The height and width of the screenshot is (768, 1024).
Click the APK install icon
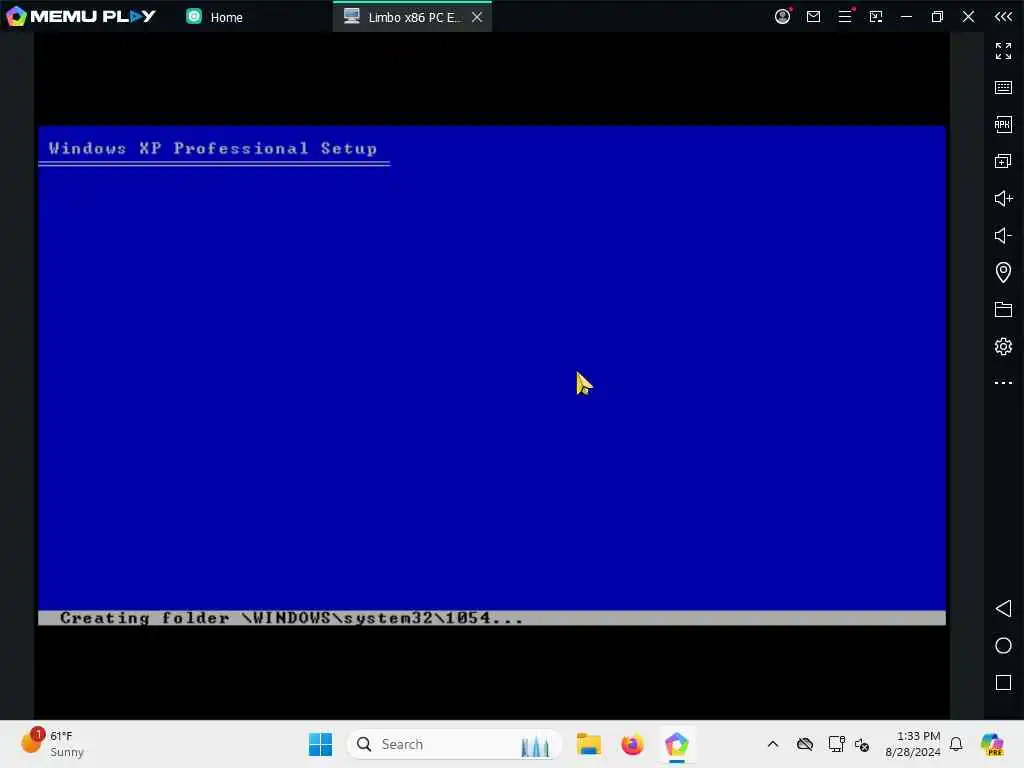(x=1003, y=124)
